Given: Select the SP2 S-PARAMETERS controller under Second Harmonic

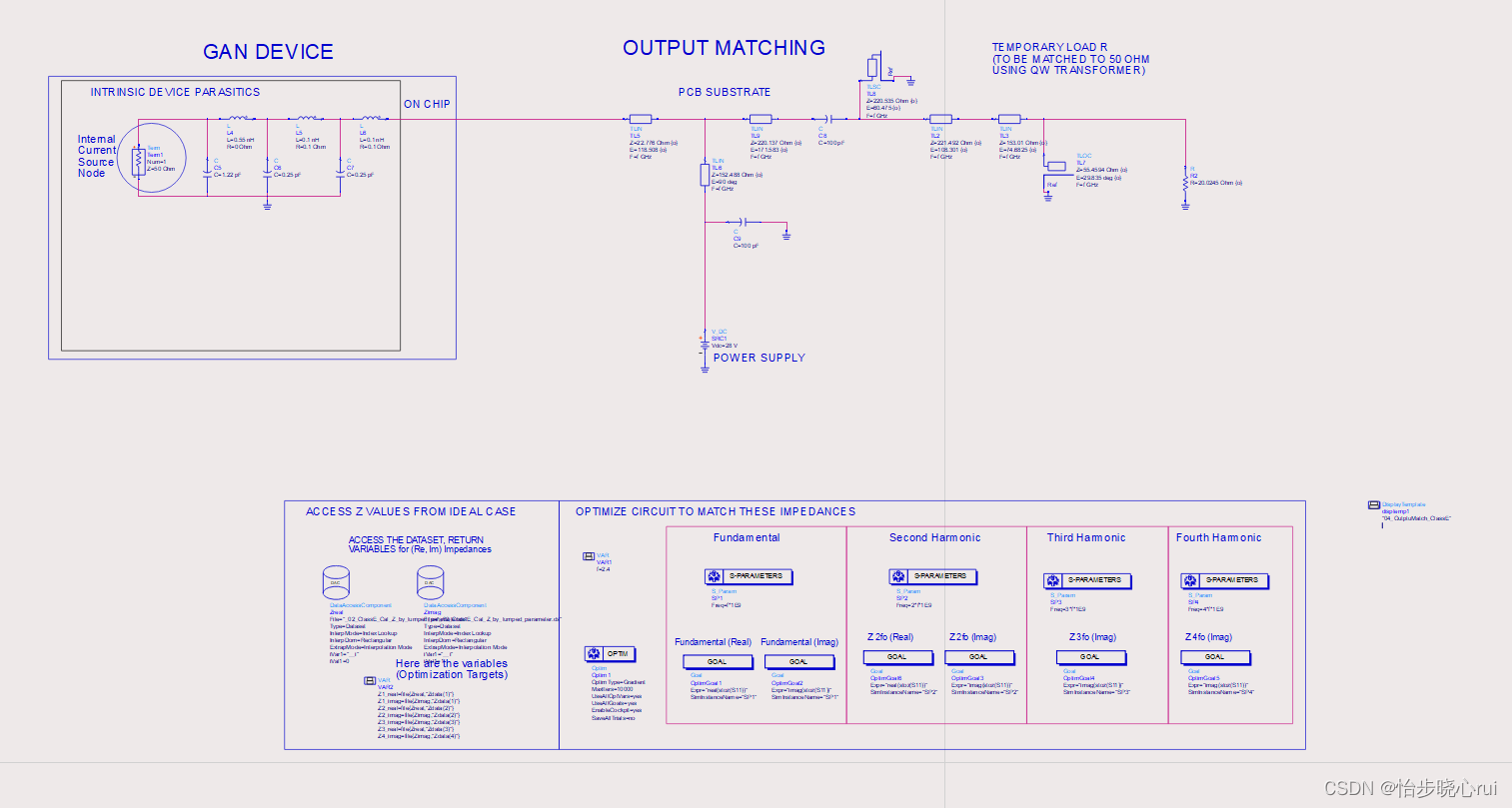Looking at the screenshot, I should click(x=933, y=576).
